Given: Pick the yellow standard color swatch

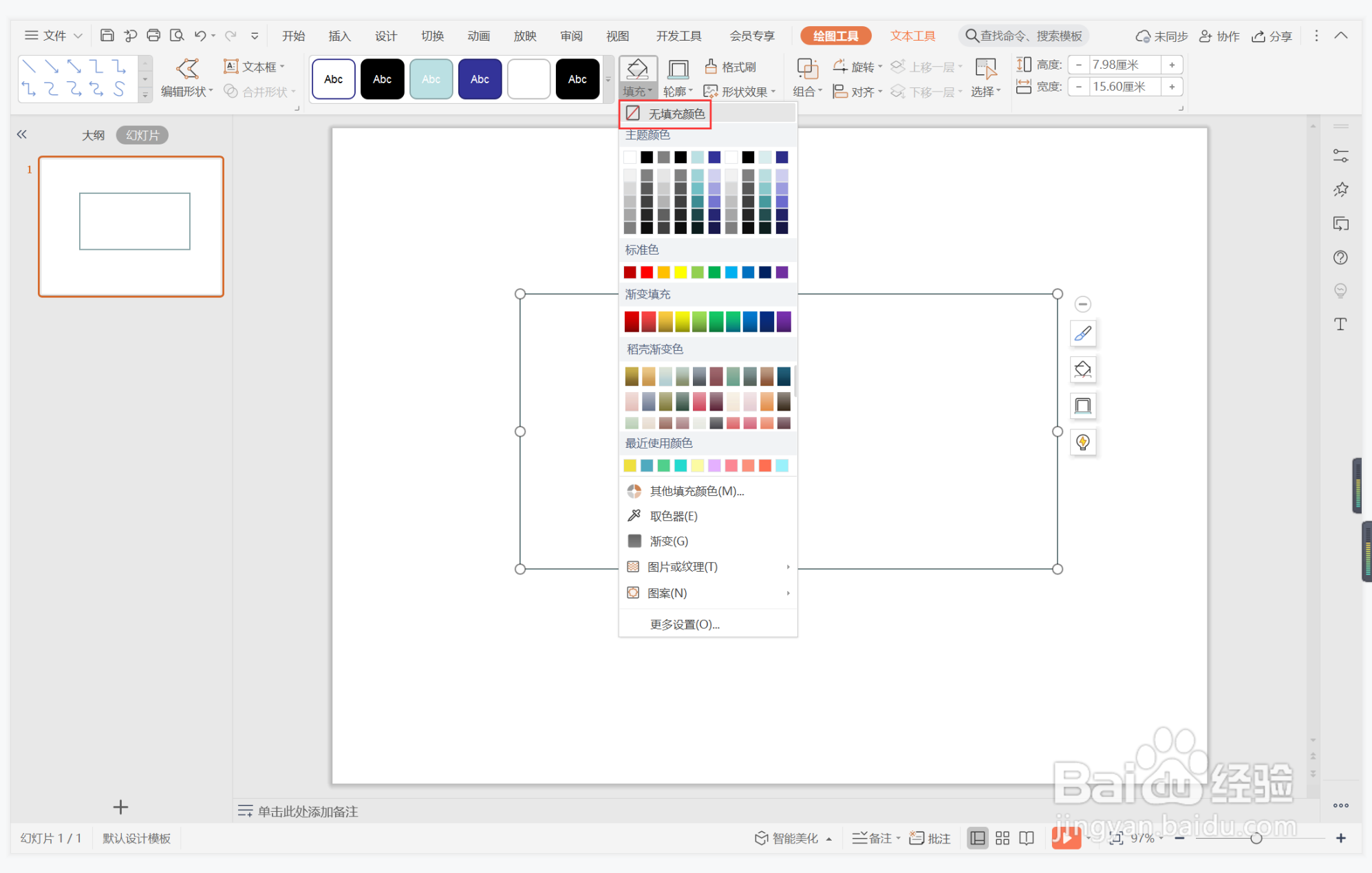Looking at the screenshot, I should pos(680,272).
